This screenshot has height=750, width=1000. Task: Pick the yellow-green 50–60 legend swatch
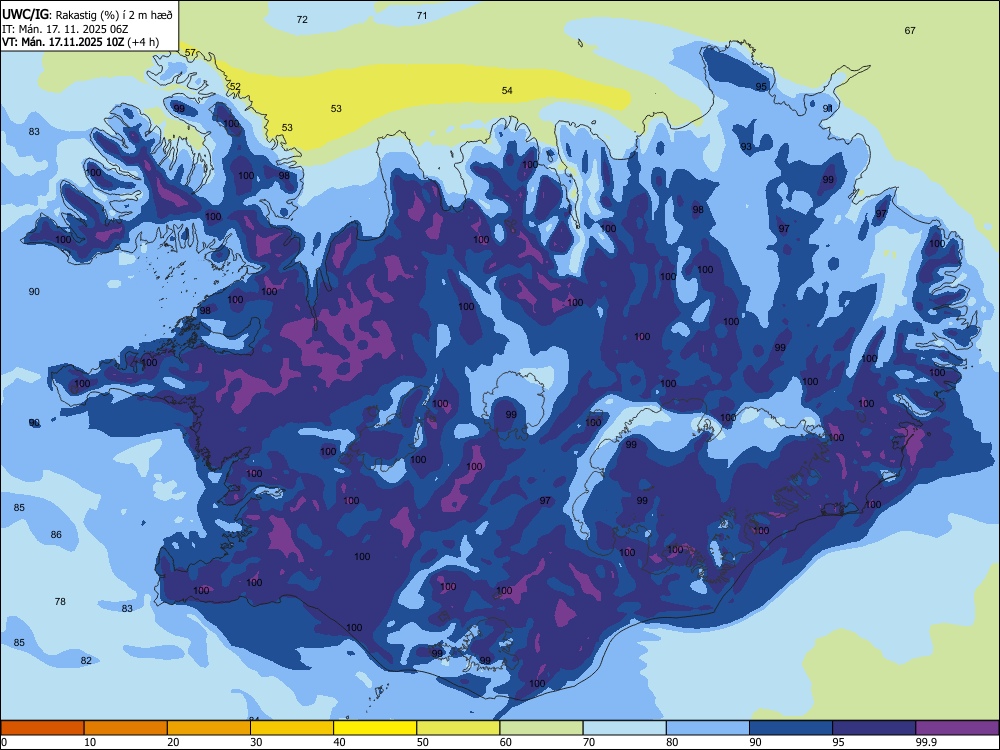point(458,728)
